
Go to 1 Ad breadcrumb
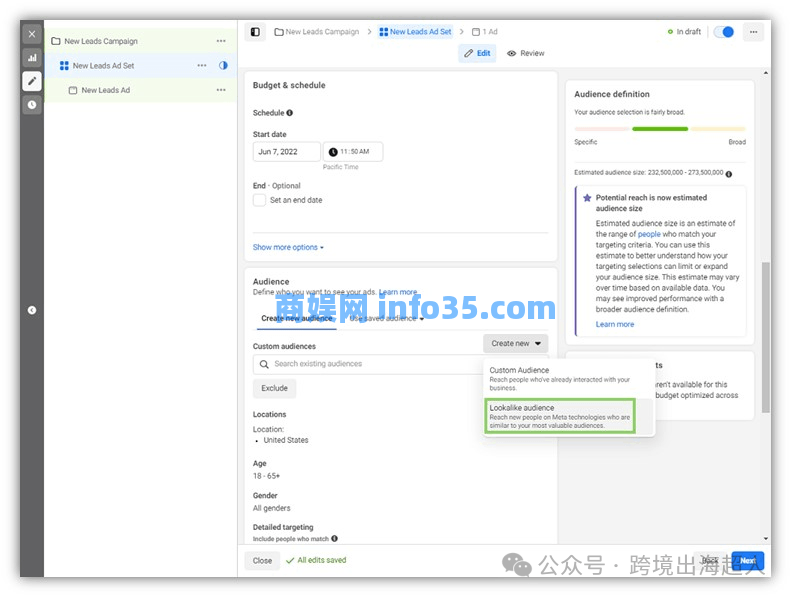tap(485, 32)
